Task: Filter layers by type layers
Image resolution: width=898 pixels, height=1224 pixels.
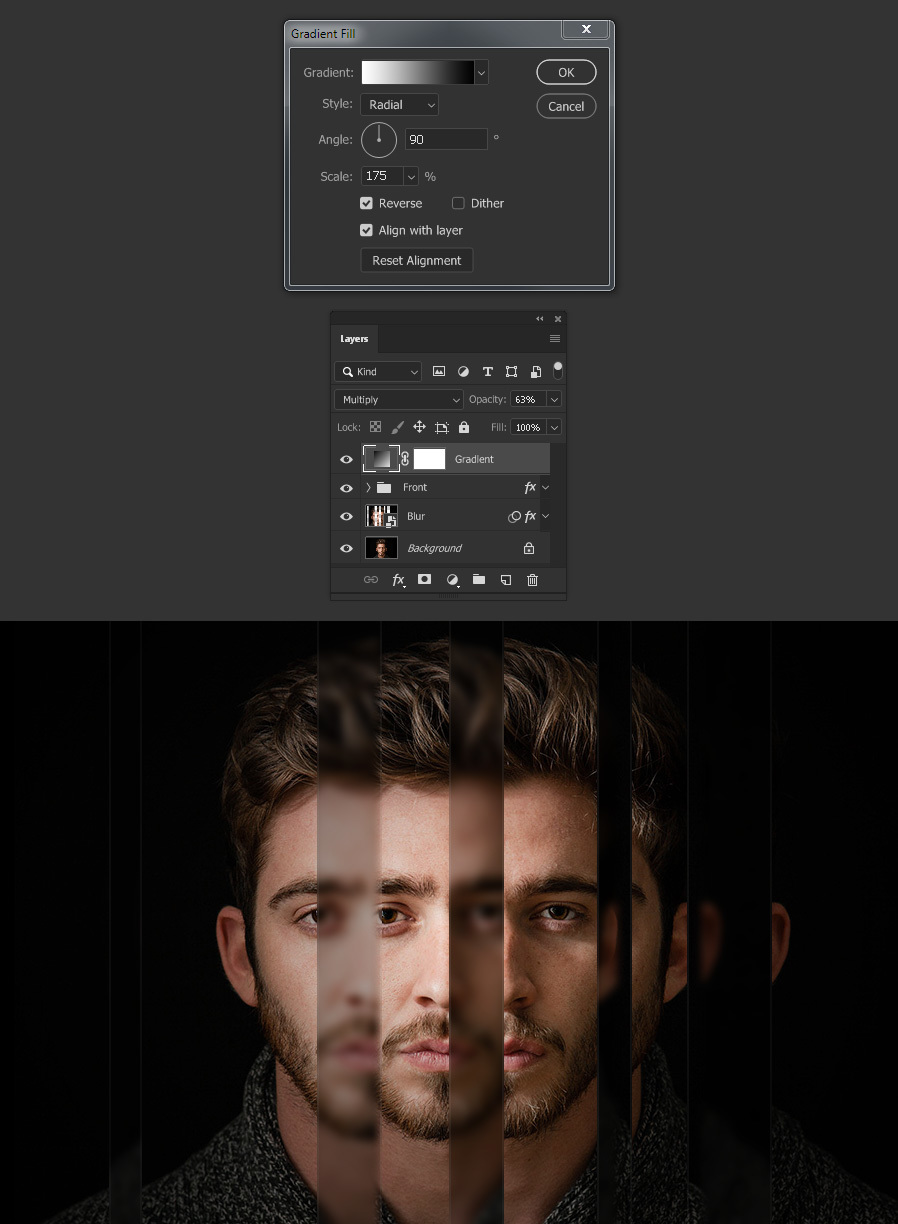Action: pos(488,371)
